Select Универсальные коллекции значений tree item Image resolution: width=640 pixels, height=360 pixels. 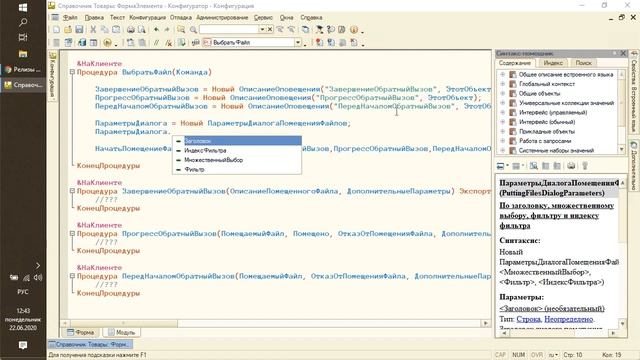click(x=566, y=103)
